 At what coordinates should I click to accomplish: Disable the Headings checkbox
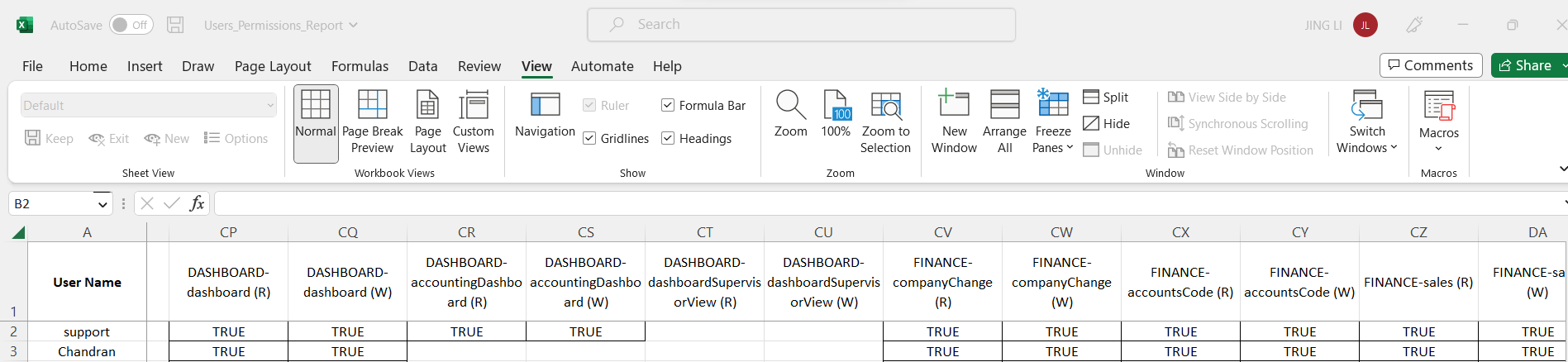[668, 139]
